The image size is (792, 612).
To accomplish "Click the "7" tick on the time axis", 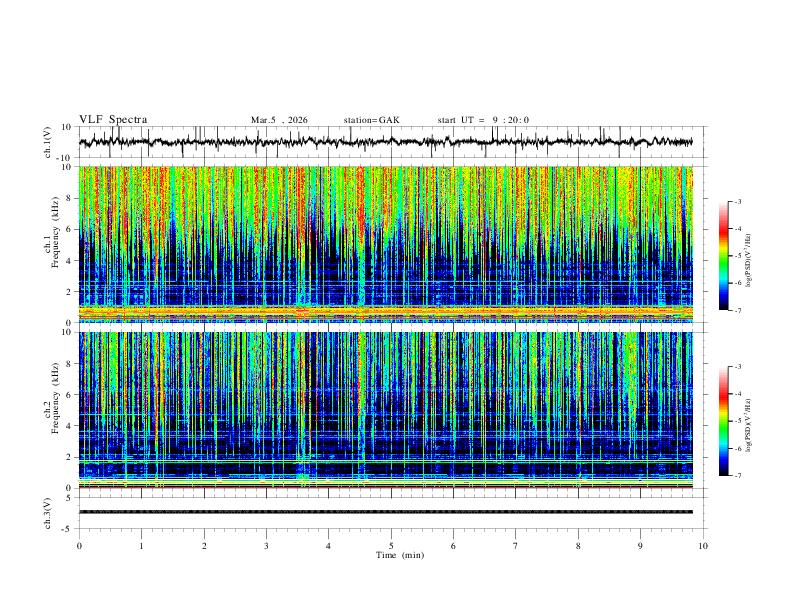I will coord(516,546).
